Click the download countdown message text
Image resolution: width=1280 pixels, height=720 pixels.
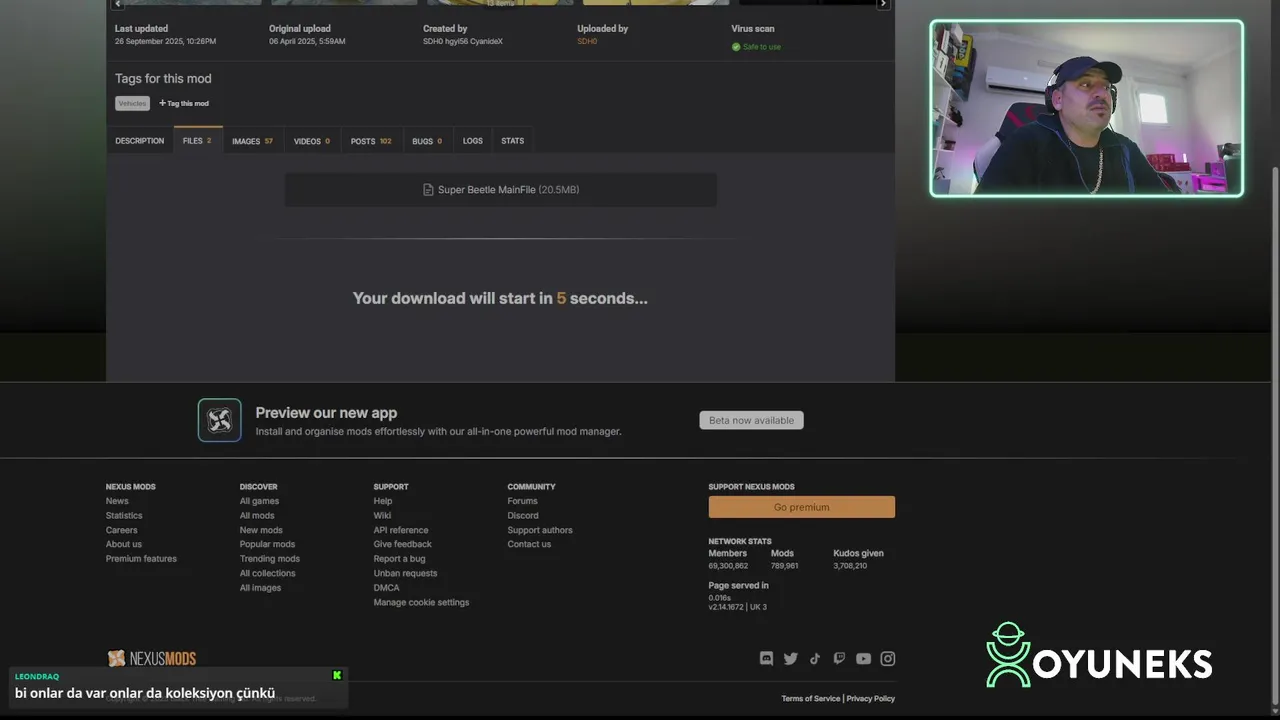click(500, 298)
